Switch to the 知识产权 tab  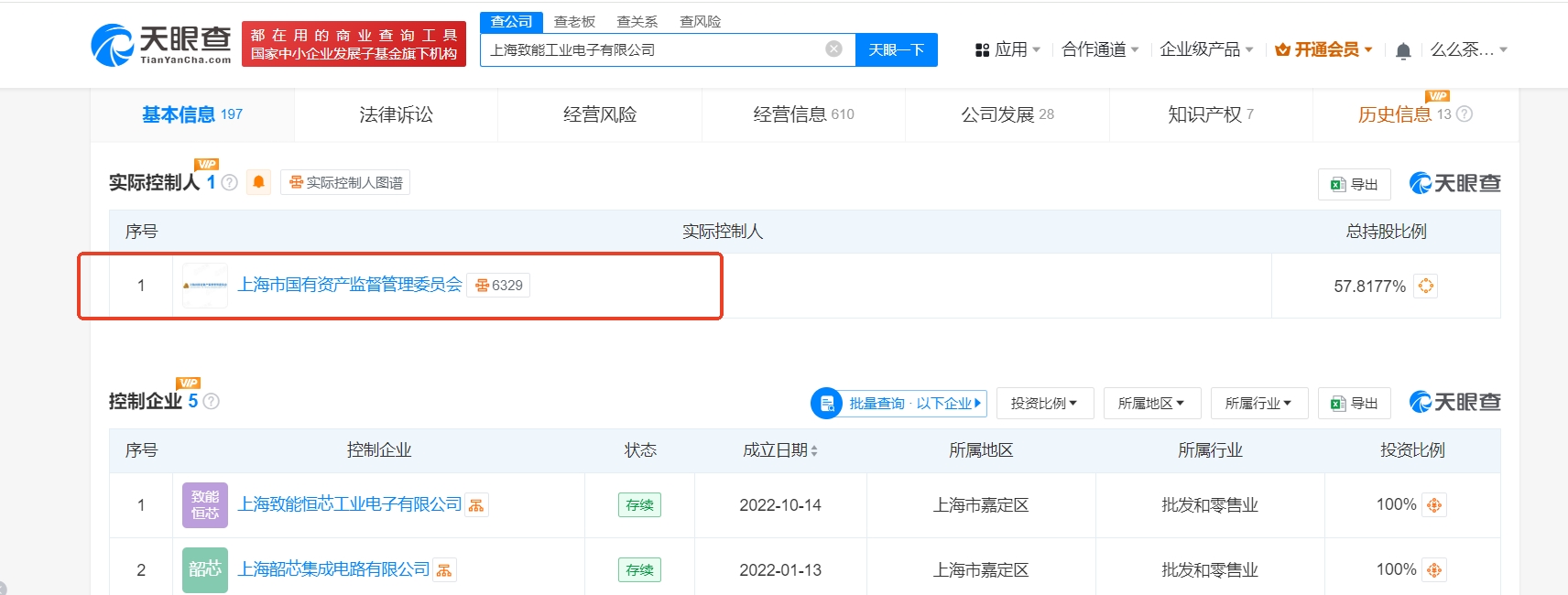(x=1211, y=114)
